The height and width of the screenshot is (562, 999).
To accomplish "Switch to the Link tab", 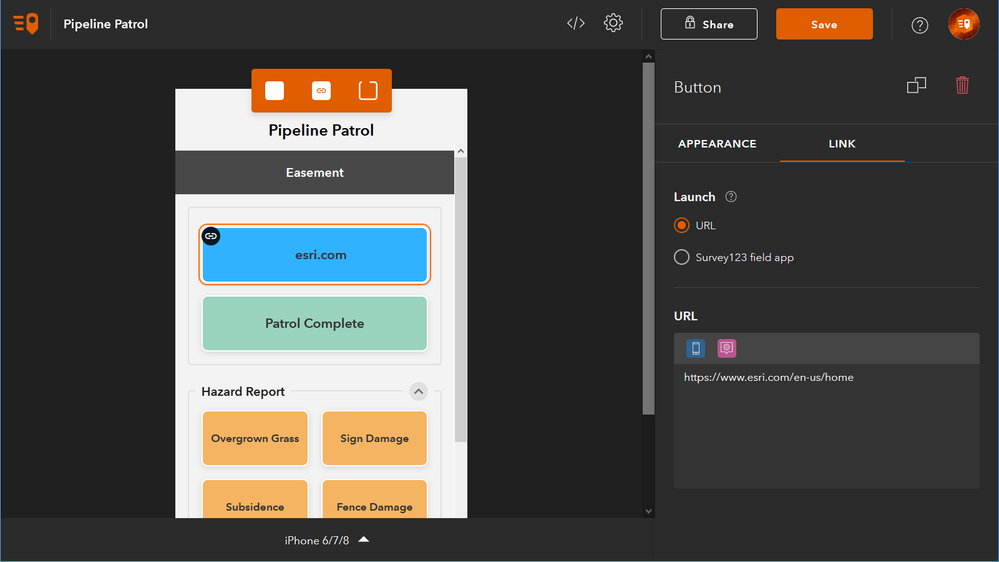I will [842, 144].
